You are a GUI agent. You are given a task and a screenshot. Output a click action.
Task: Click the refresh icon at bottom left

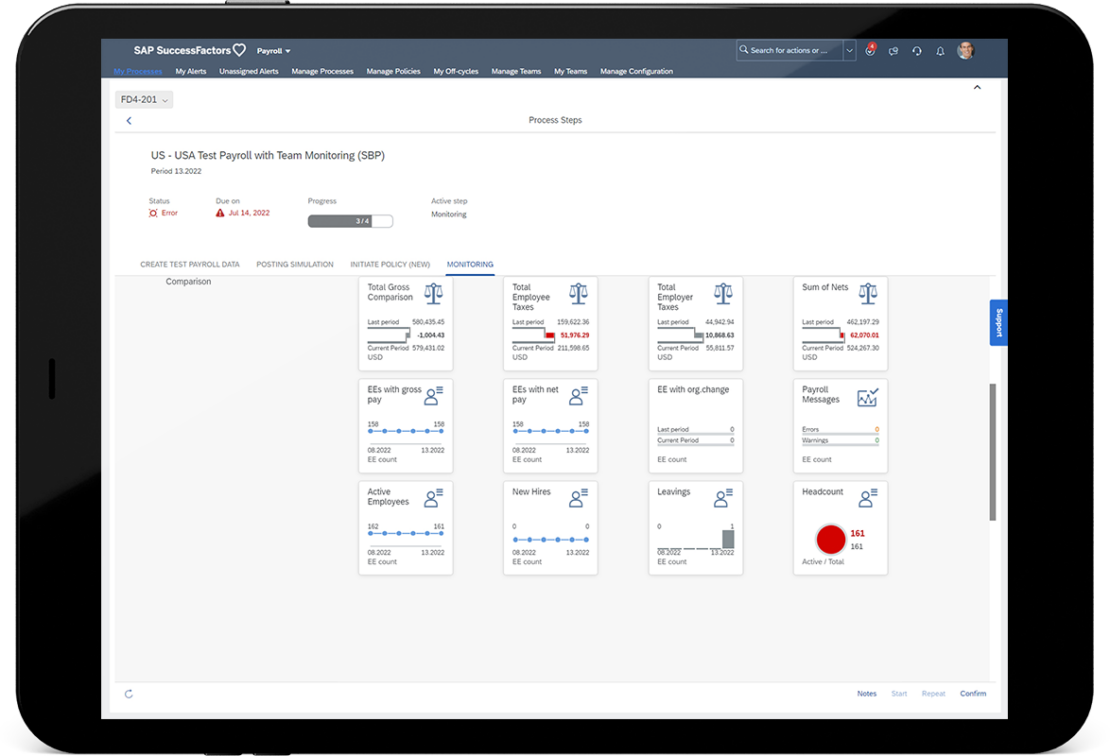pyautogui.click(x=128, y=693)
